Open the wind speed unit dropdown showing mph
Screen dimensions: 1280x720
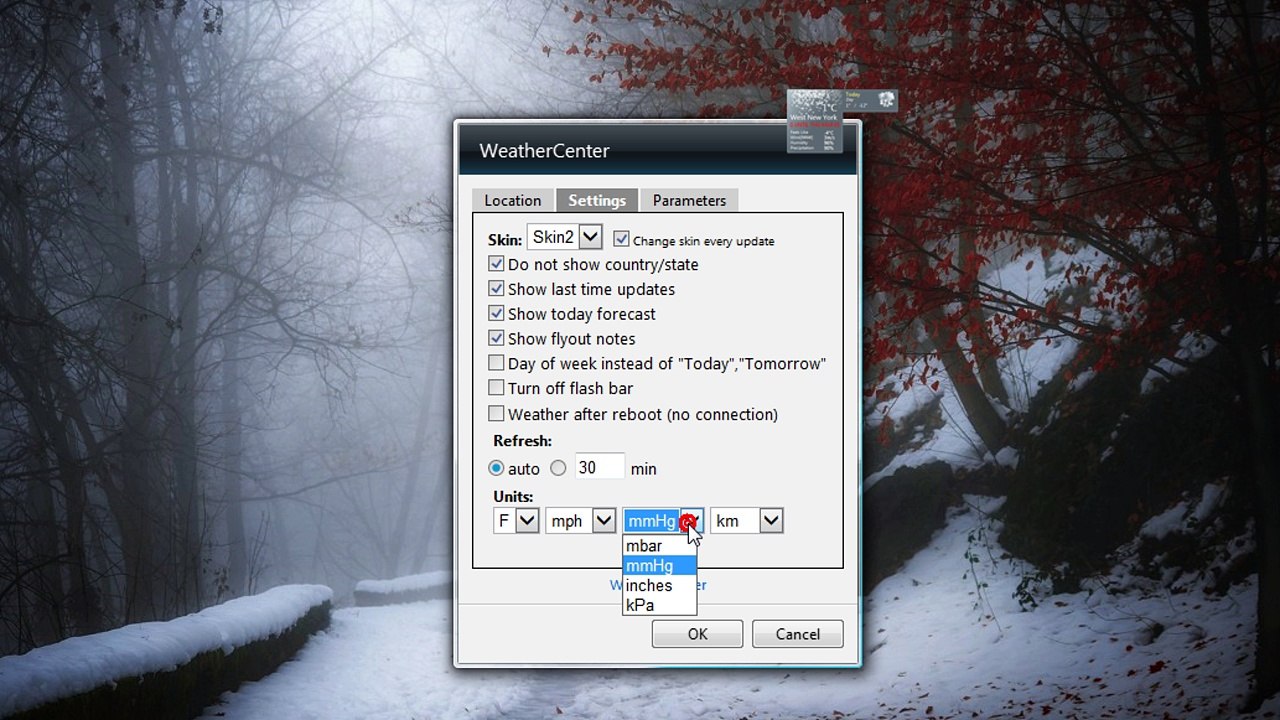(581, 520)
